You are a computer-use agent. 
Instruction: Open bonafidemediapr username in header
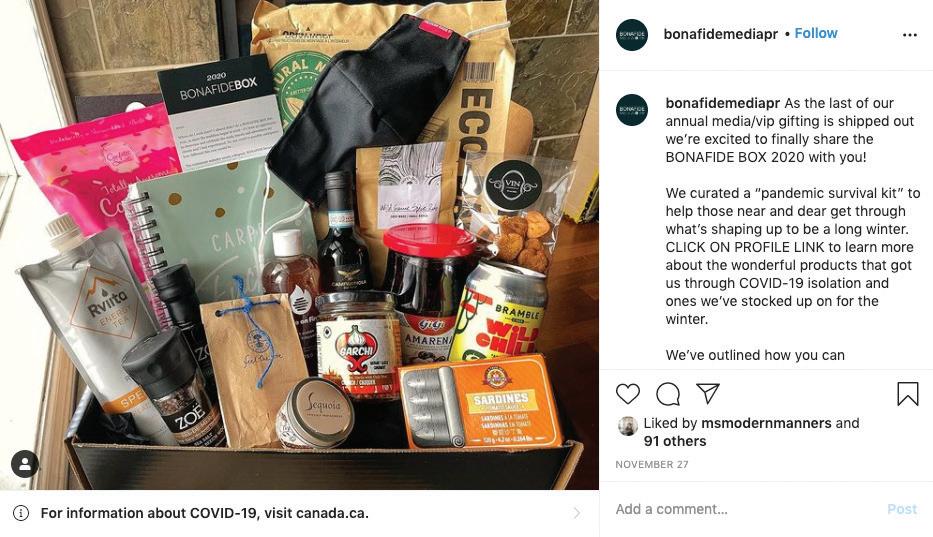[721, 34]
